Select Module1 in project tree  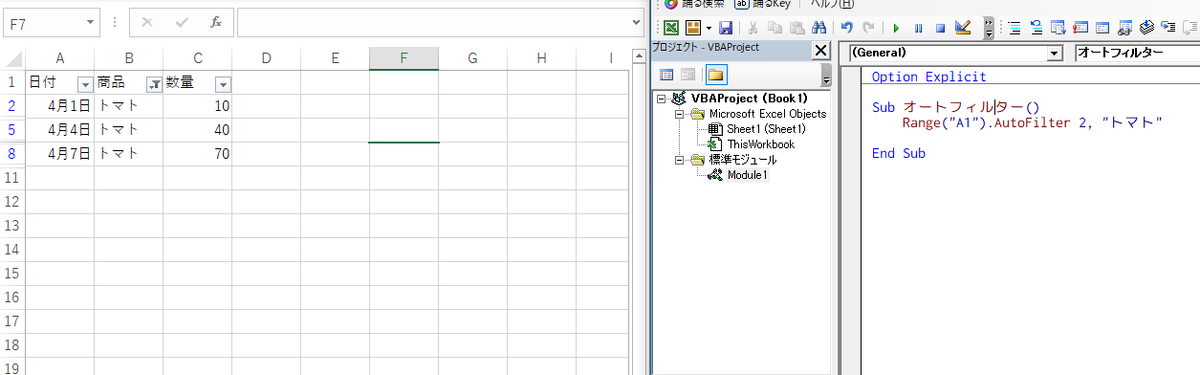click(738, 175)
